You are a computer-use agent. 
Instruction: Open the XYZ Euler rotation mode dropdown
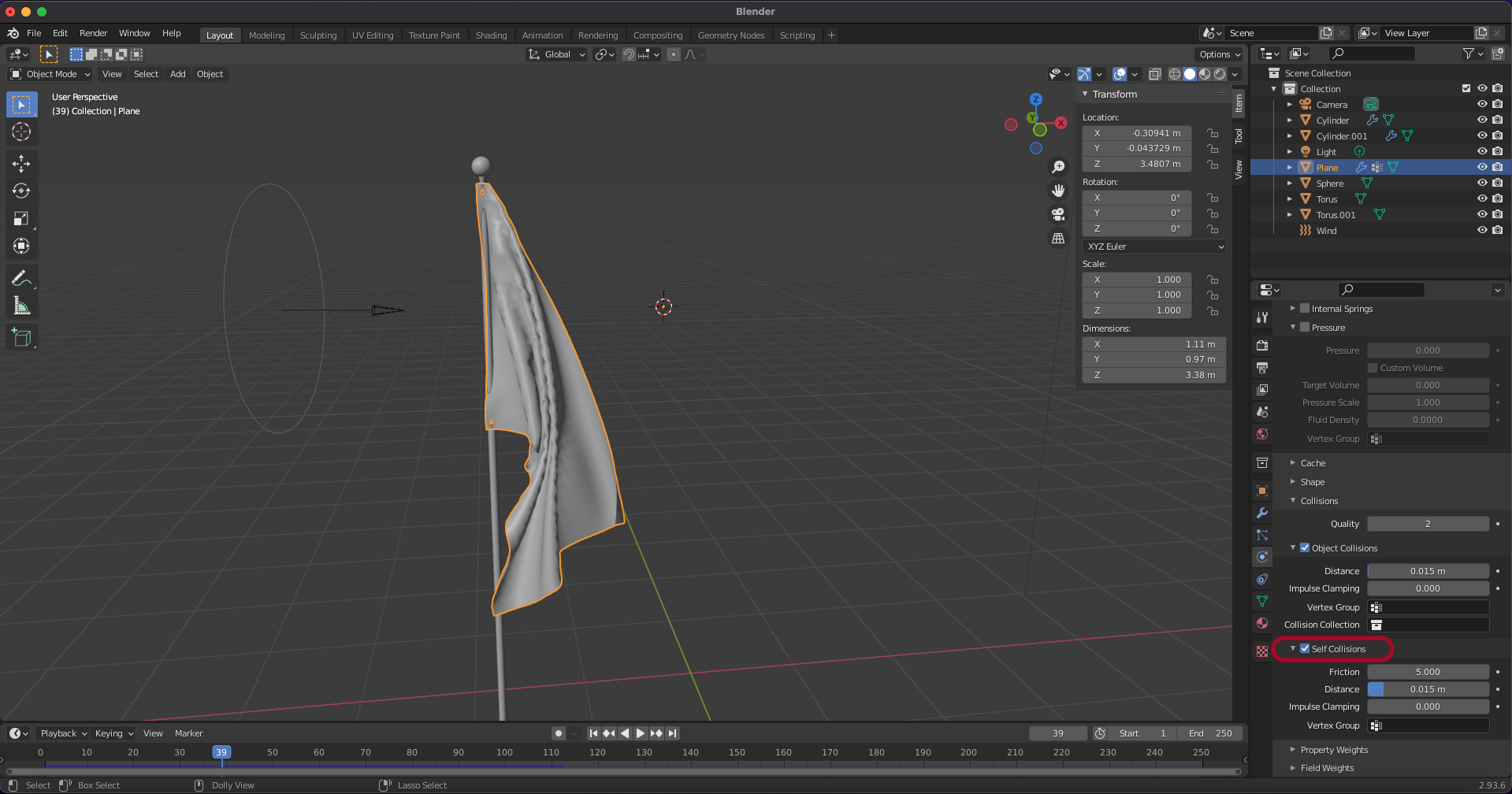[1154, 247]
